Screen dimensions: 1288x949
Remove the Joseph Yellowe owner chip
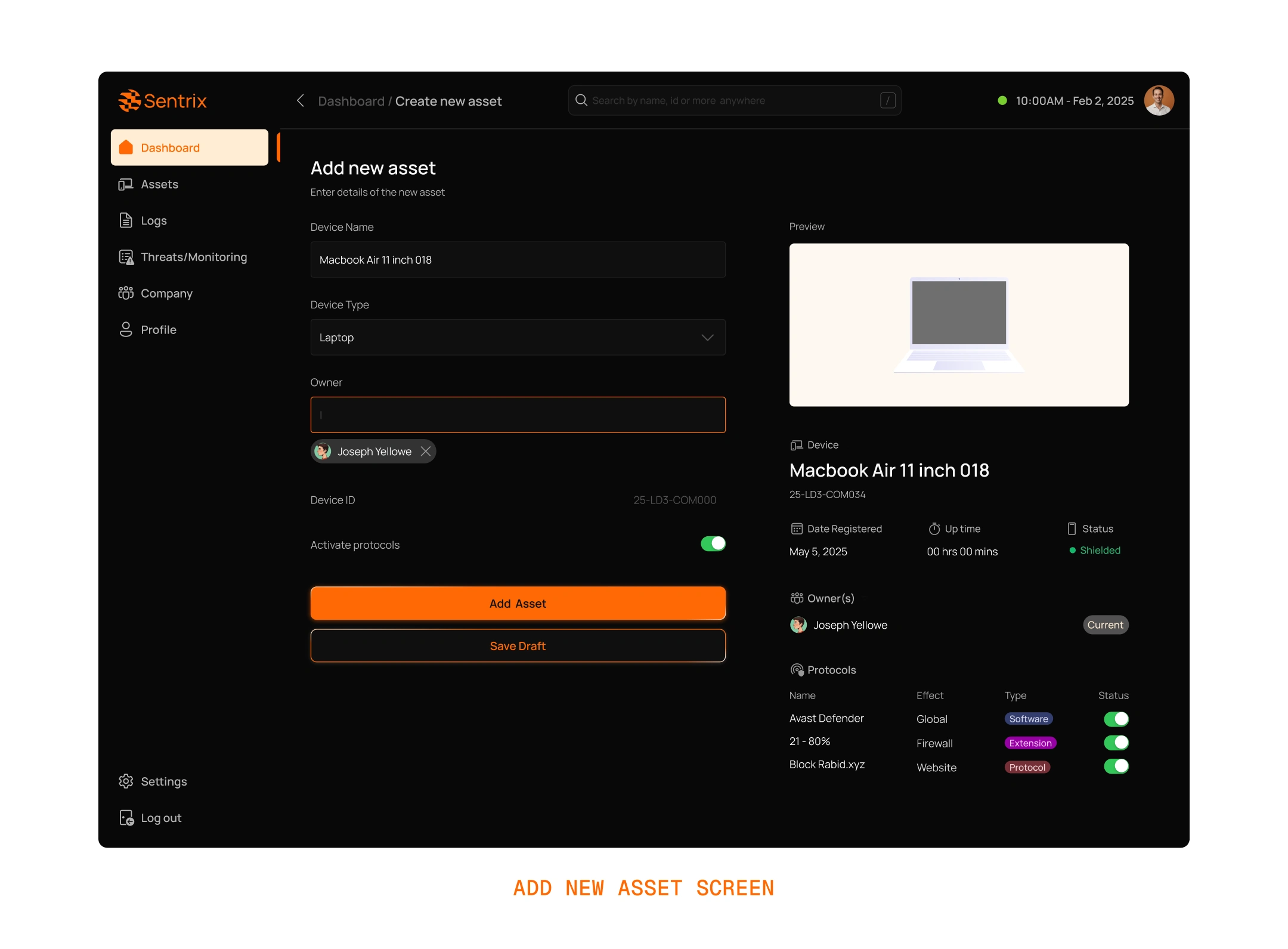pyautogui.click(x=426, y=452)
